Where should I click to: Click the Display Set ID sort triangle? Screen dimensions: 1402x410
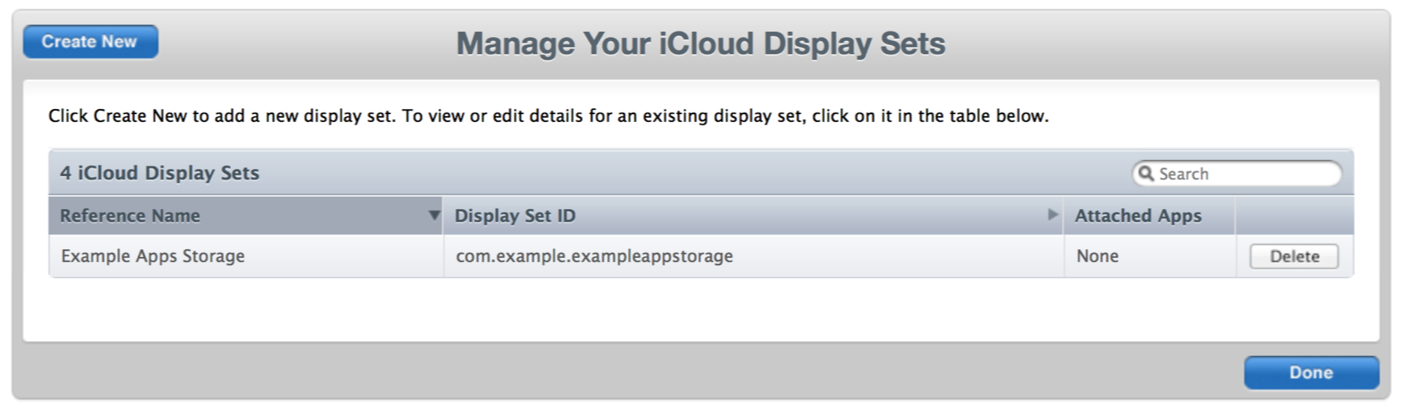pos(1052,215)
